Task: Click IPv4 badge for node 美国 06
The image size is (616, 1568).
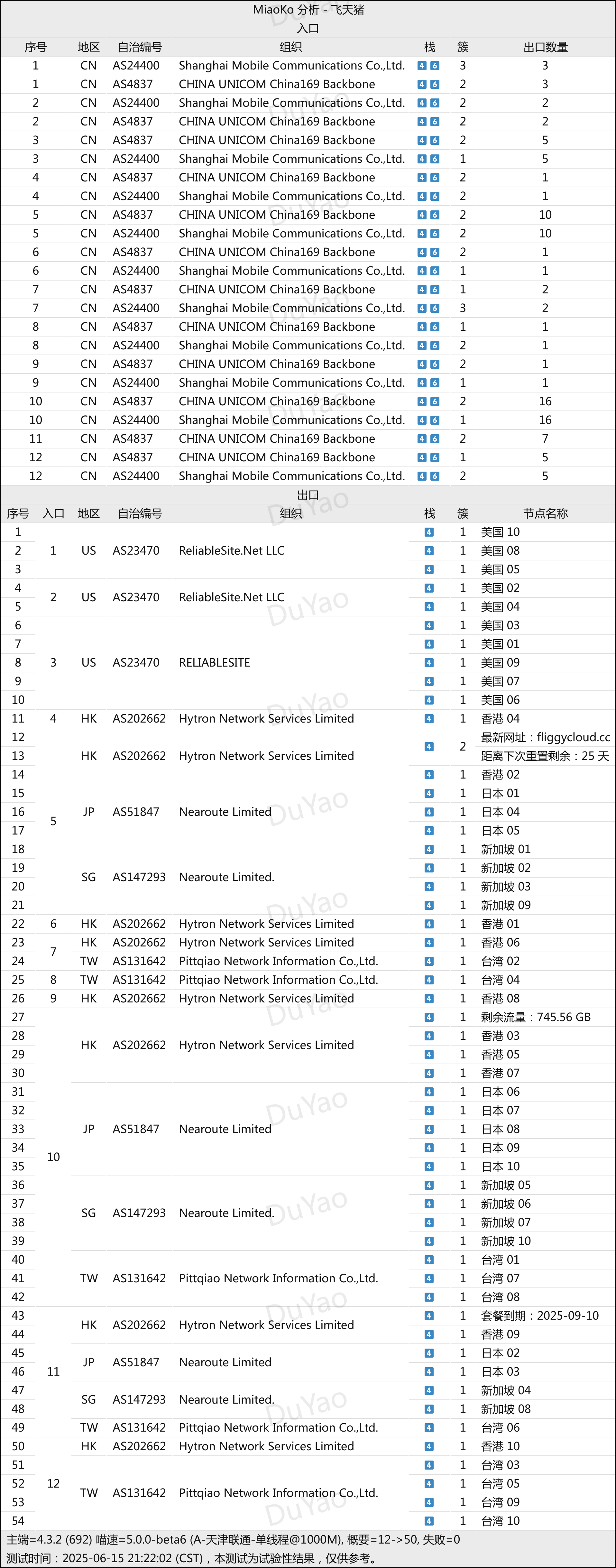Action: [x=429, y=700]
